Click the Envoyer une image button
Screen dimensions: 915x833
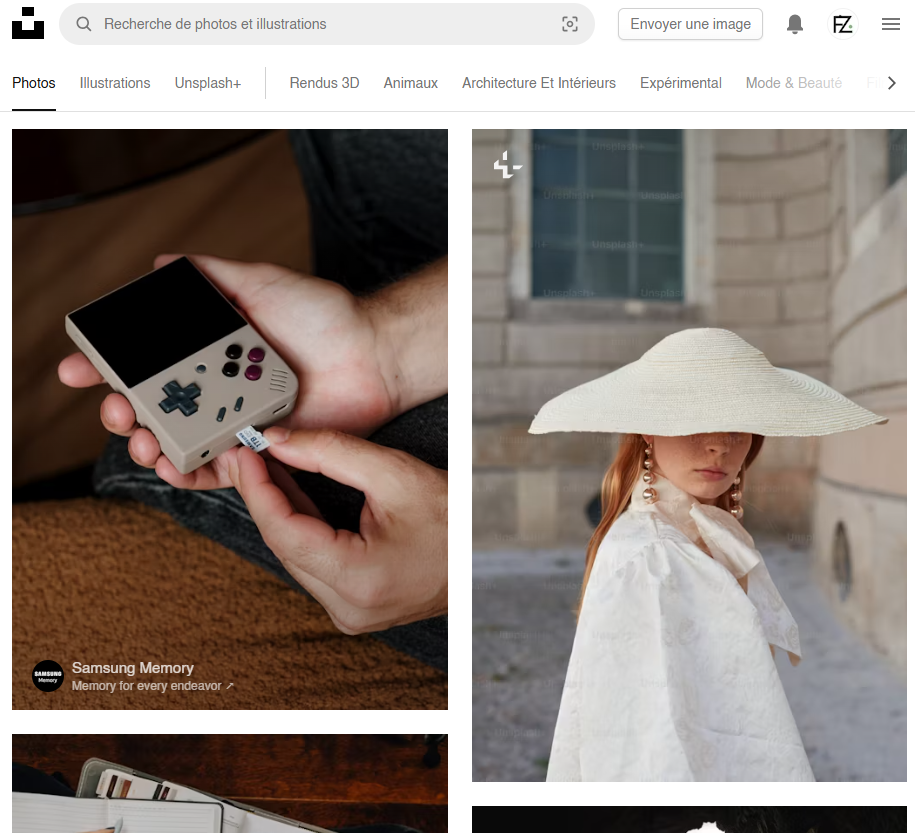pyautogui.click(x=690, y=24)
